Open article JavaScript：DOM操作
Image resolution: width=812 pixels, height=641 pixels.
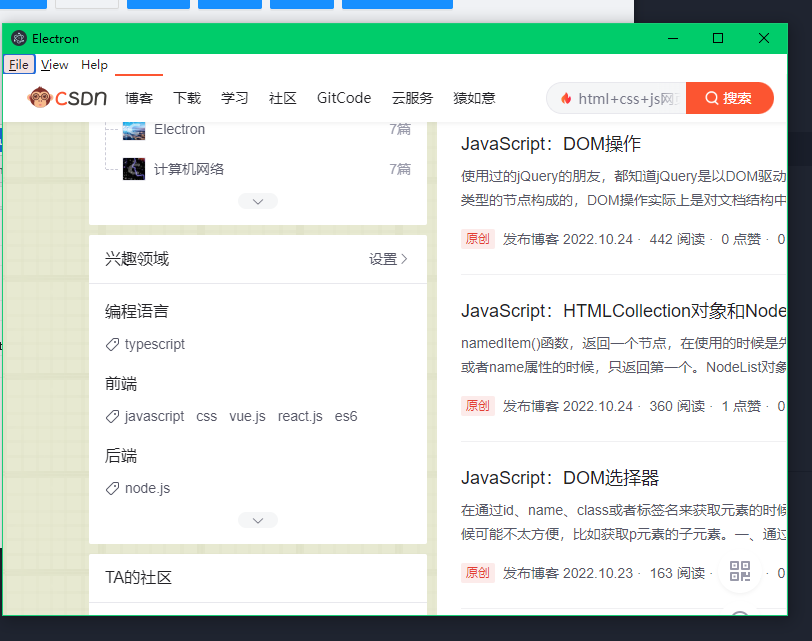[x=551, y=144]
